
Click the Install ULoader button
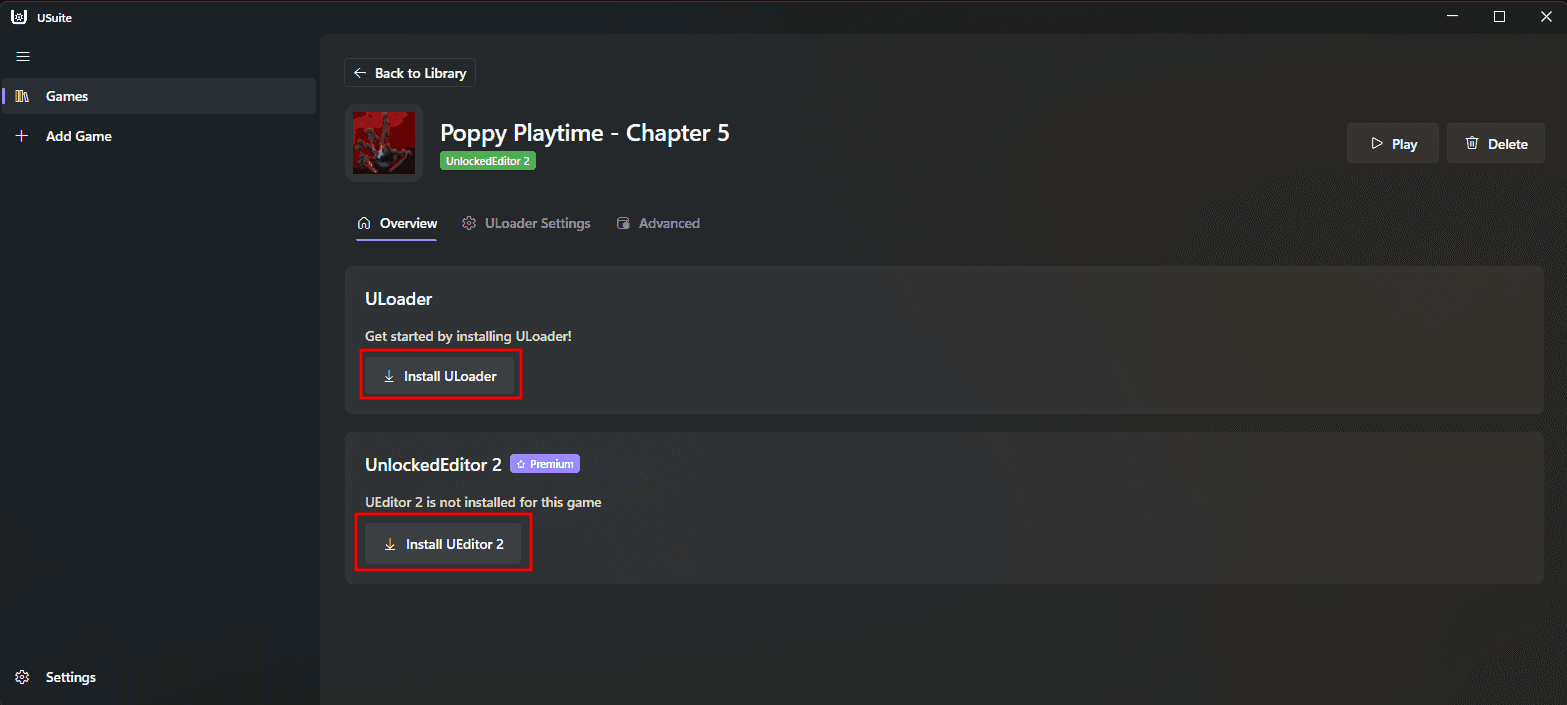click(439, 376)
